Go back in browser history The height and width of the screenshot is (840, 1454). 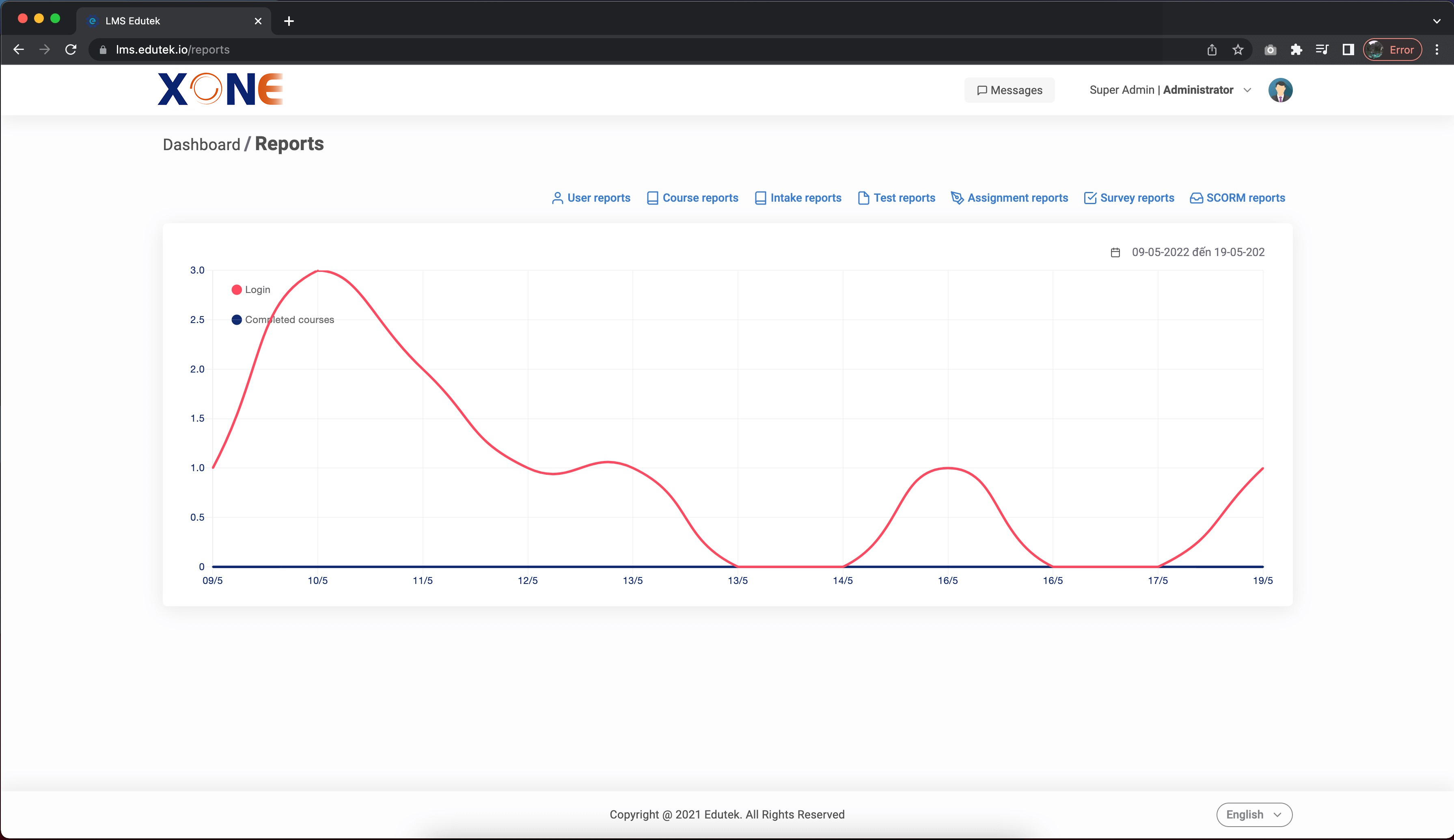pyautogui.click(x=18, y=50)
